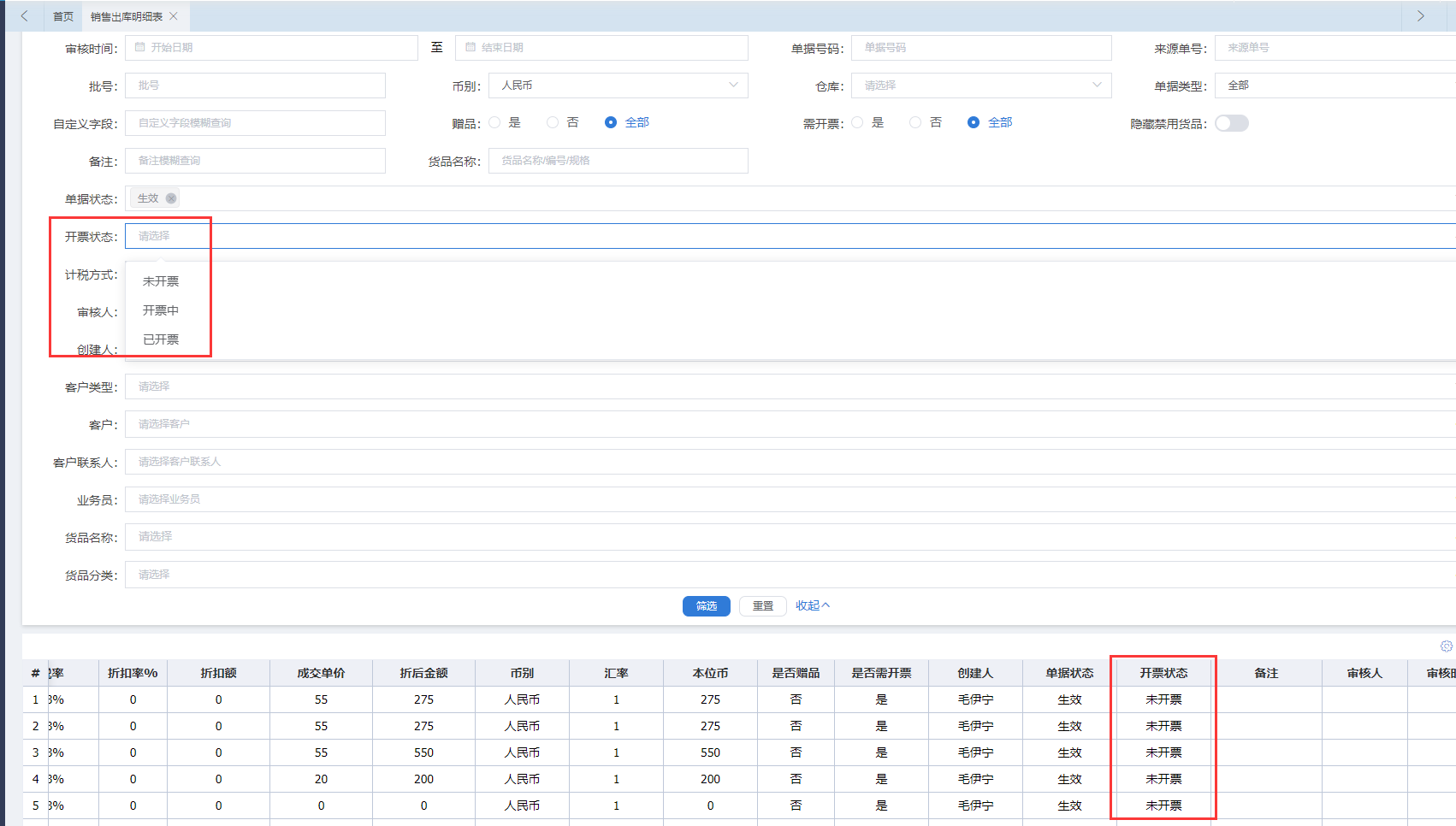Screen dimensions: 1456x826
Task: Click the 汇率 column header
Action: [x=616, y=673]
